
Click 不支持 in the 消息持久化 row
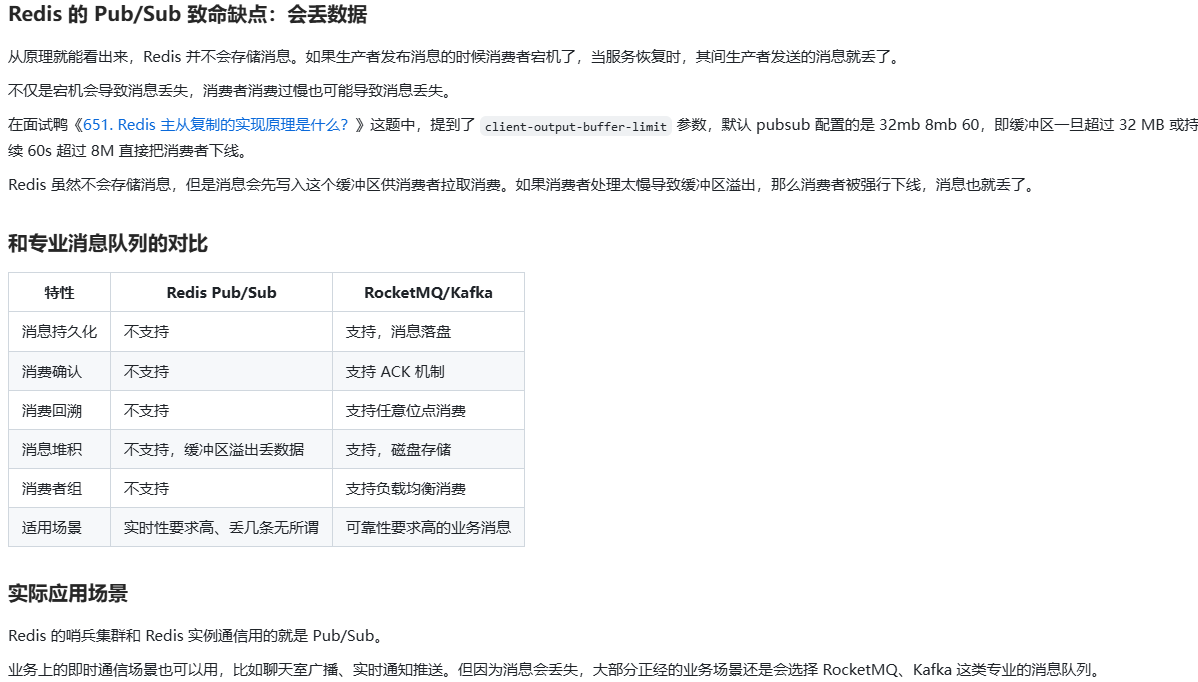tap(222, 331)
